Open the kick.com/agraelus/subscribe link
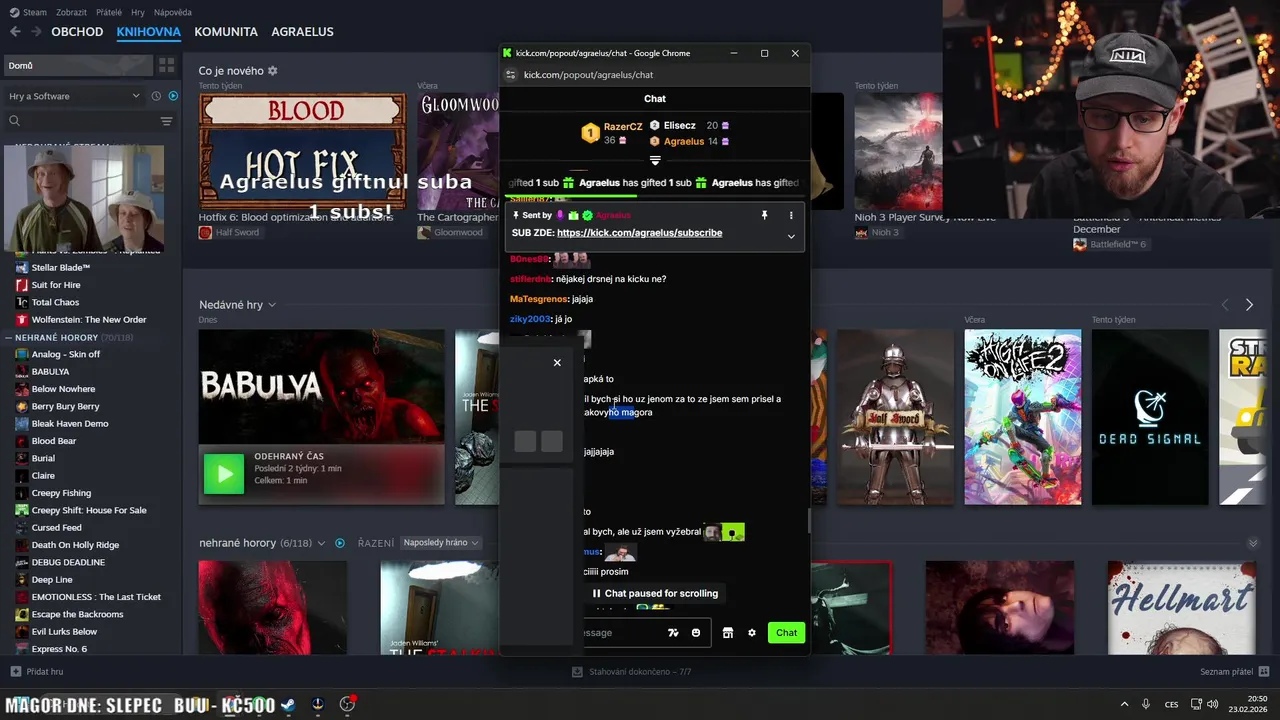 pyautogui.click(x=639, y=233)
